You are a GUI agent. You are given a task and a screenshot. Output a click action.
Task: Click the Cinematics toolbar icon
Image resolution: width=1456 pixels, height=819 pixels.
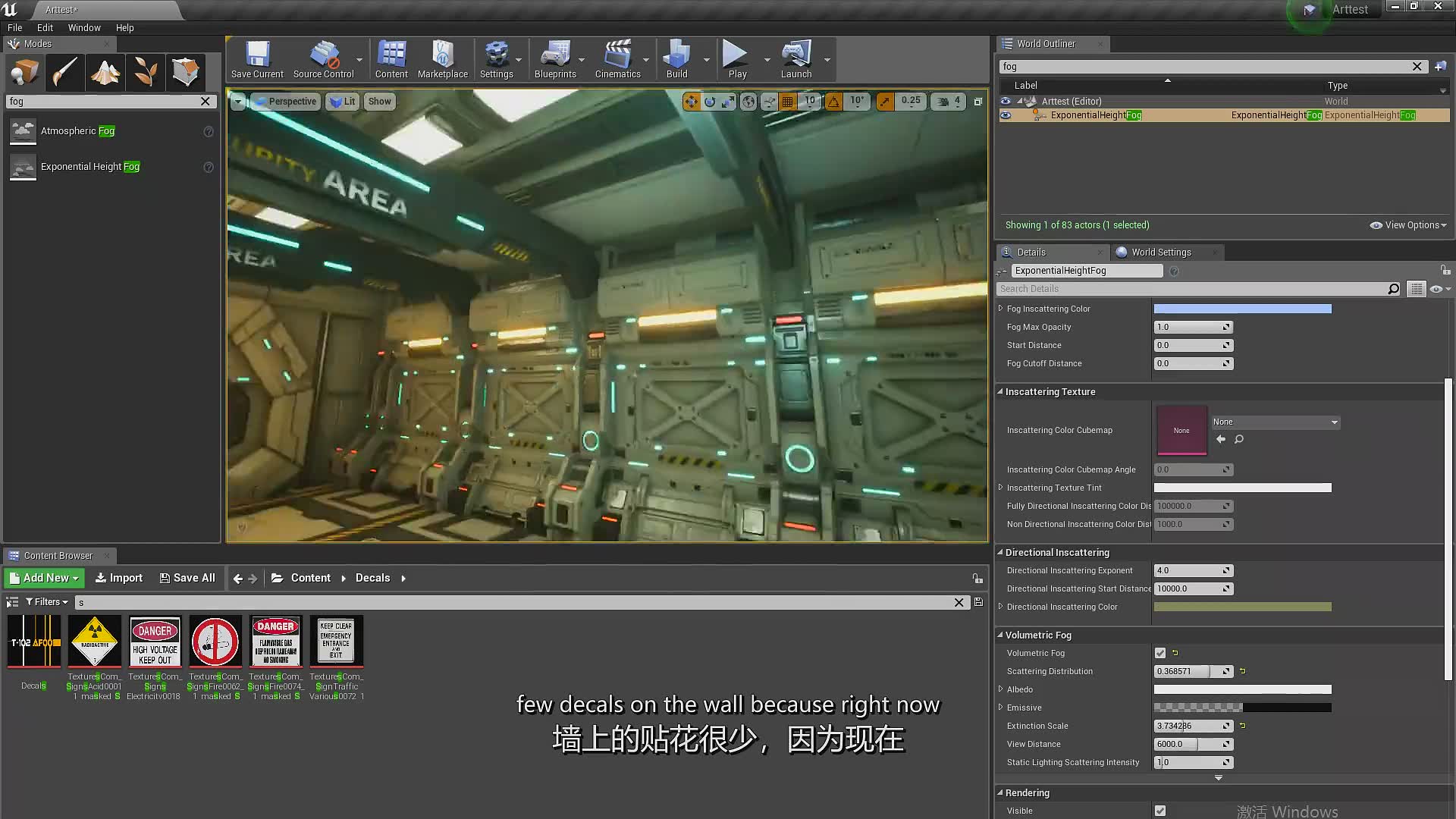[x=618, y=58]
